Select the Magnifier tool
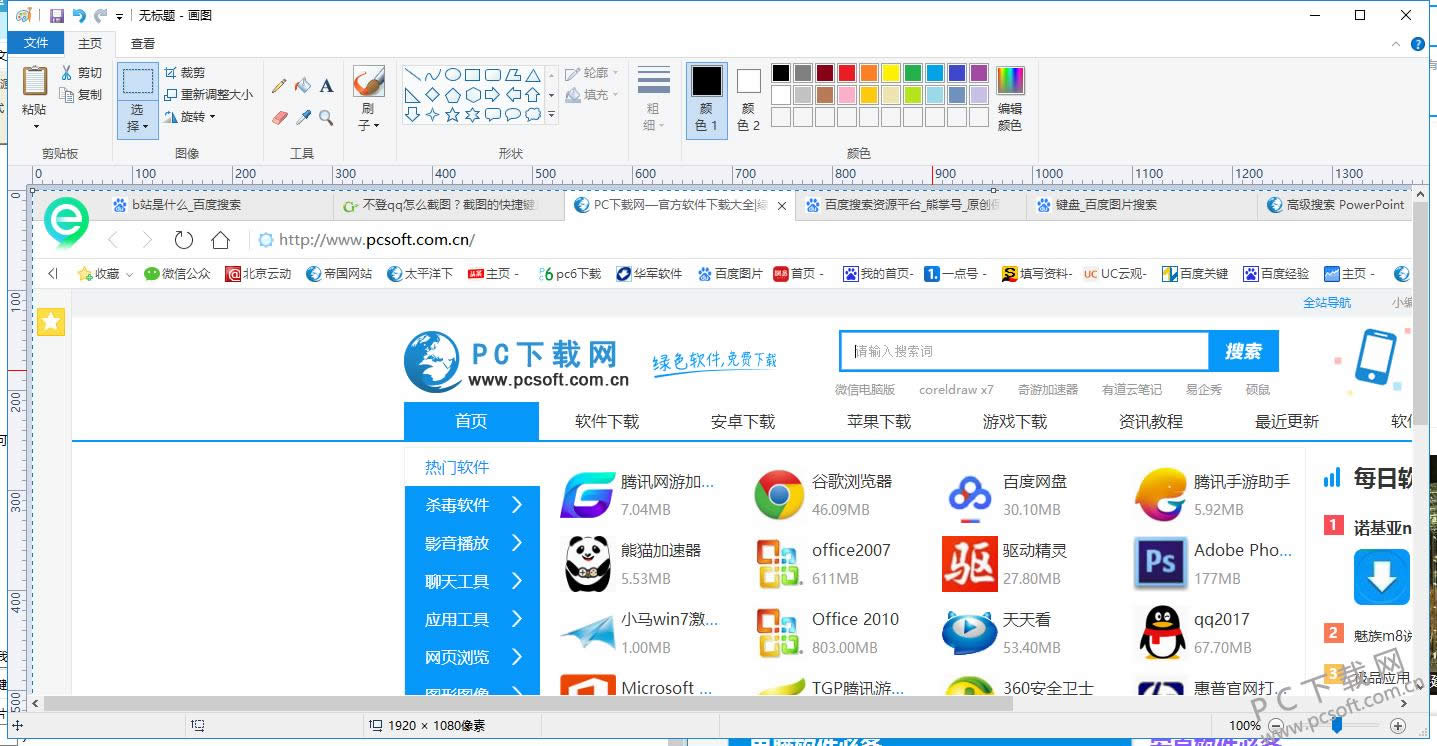The width and height of the screenshot is (1437, 746). click(x=326, y=118)
